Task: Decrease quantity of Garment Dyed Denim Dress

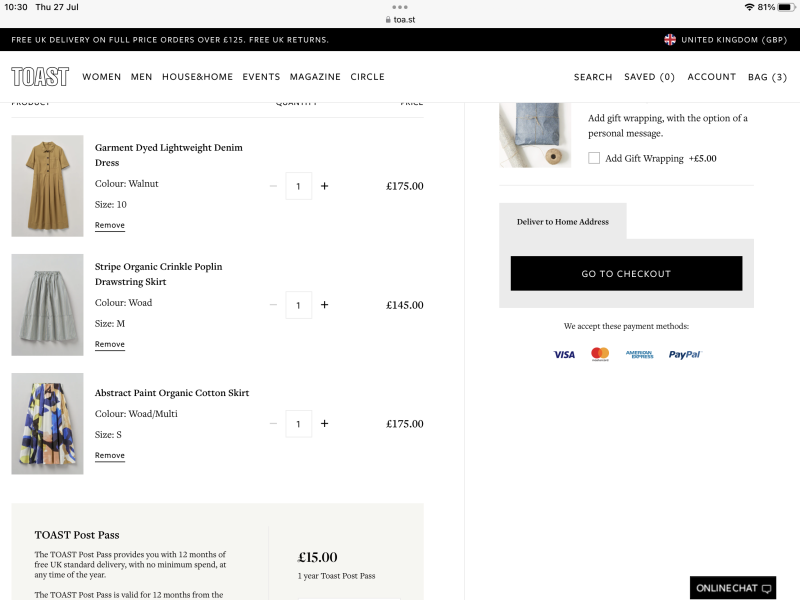Action: 273,186
